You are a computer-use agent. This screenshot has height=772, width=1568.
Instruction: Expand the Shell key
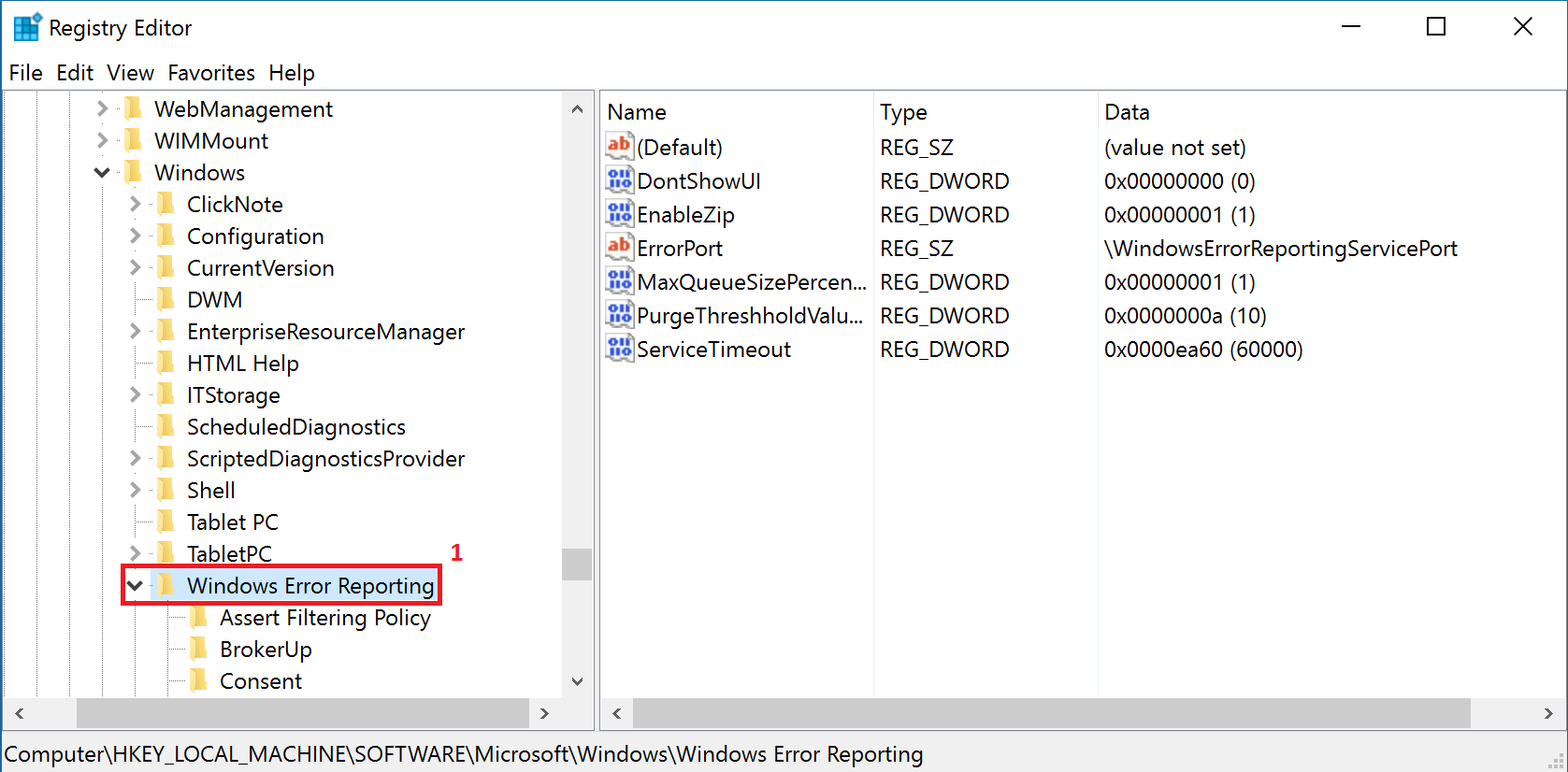point(136,490)
